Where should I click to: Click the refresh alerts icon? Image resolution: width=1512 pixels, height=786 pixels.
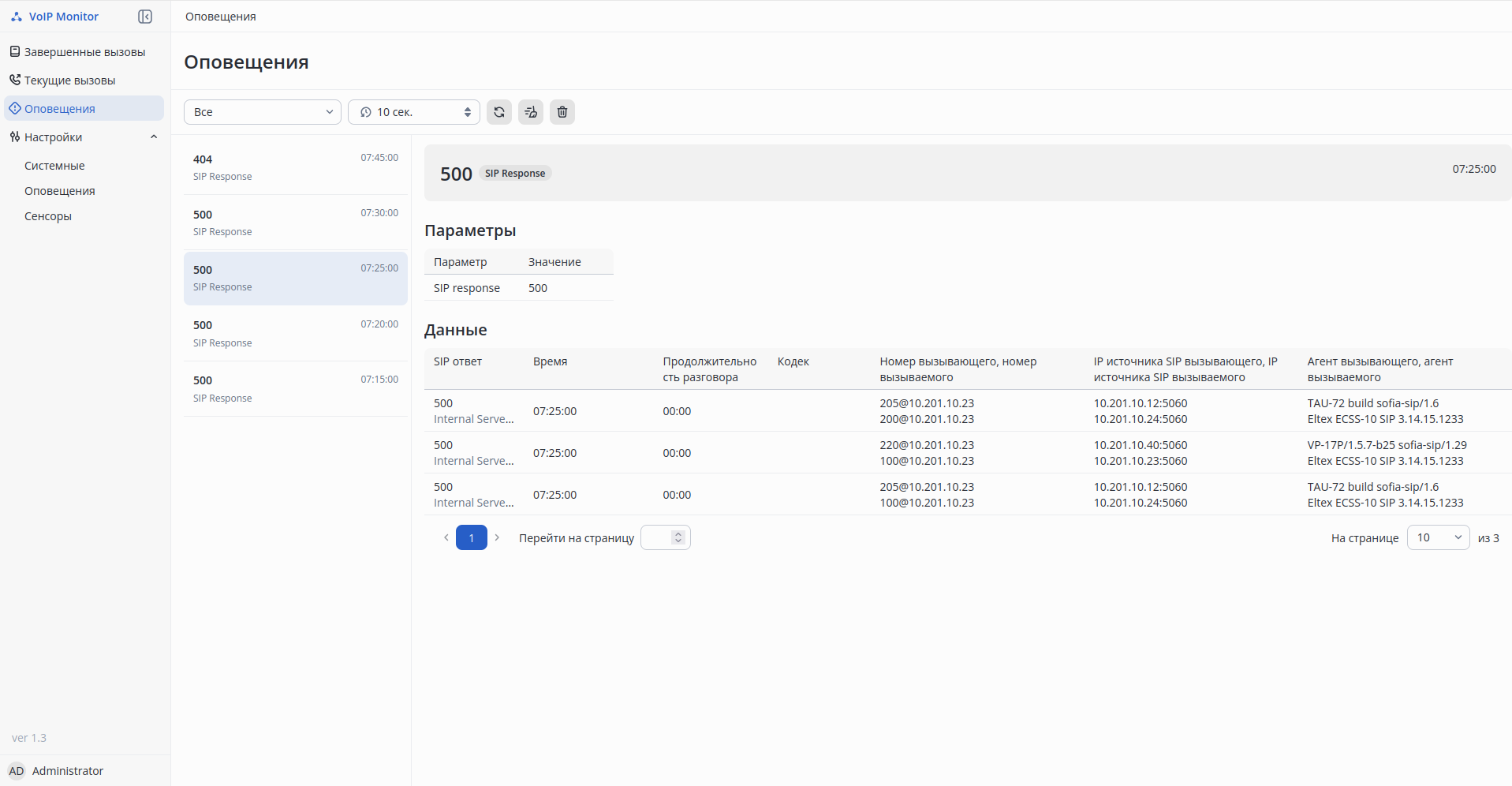499,112
